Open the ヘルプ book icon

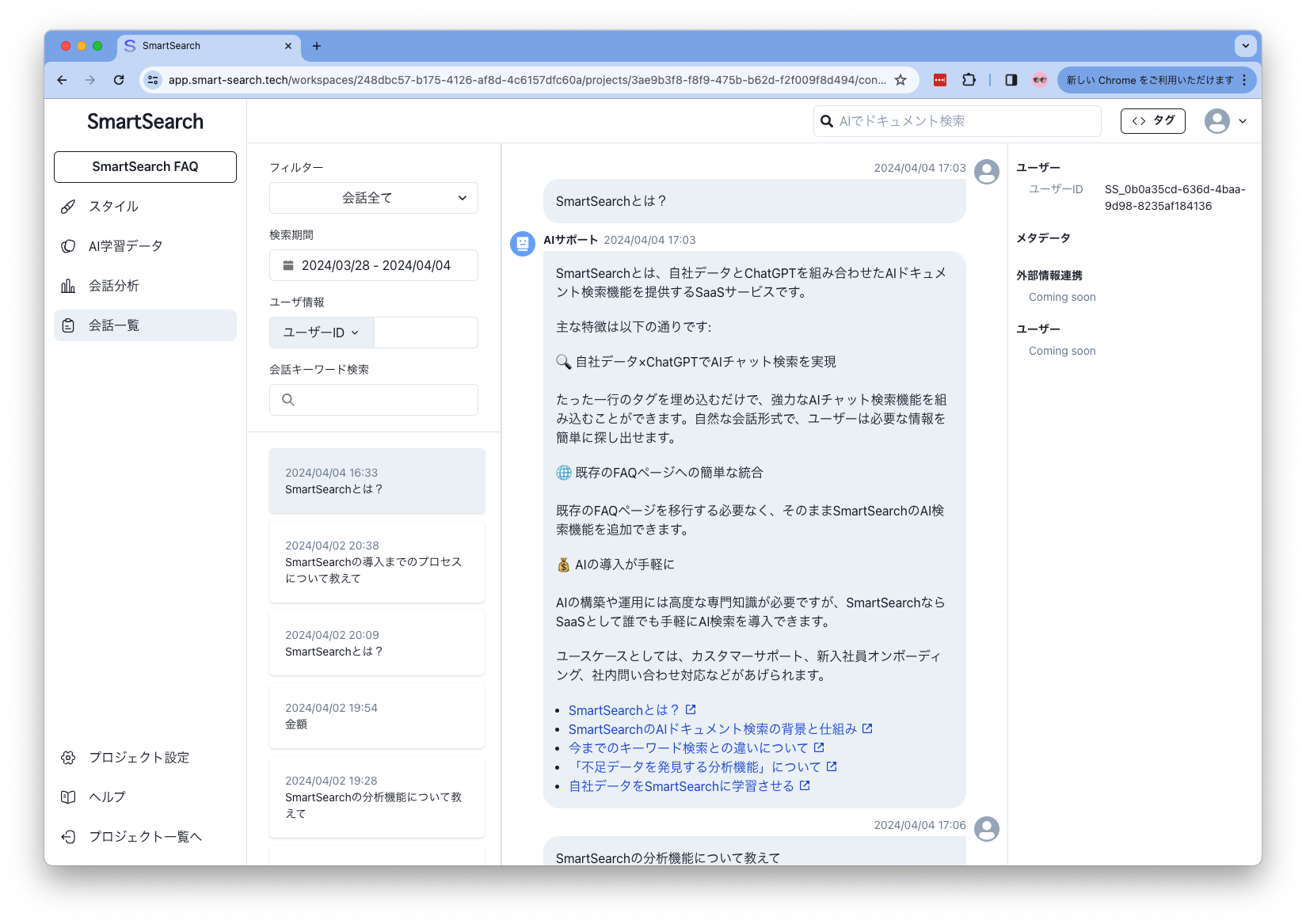point(69,797)
